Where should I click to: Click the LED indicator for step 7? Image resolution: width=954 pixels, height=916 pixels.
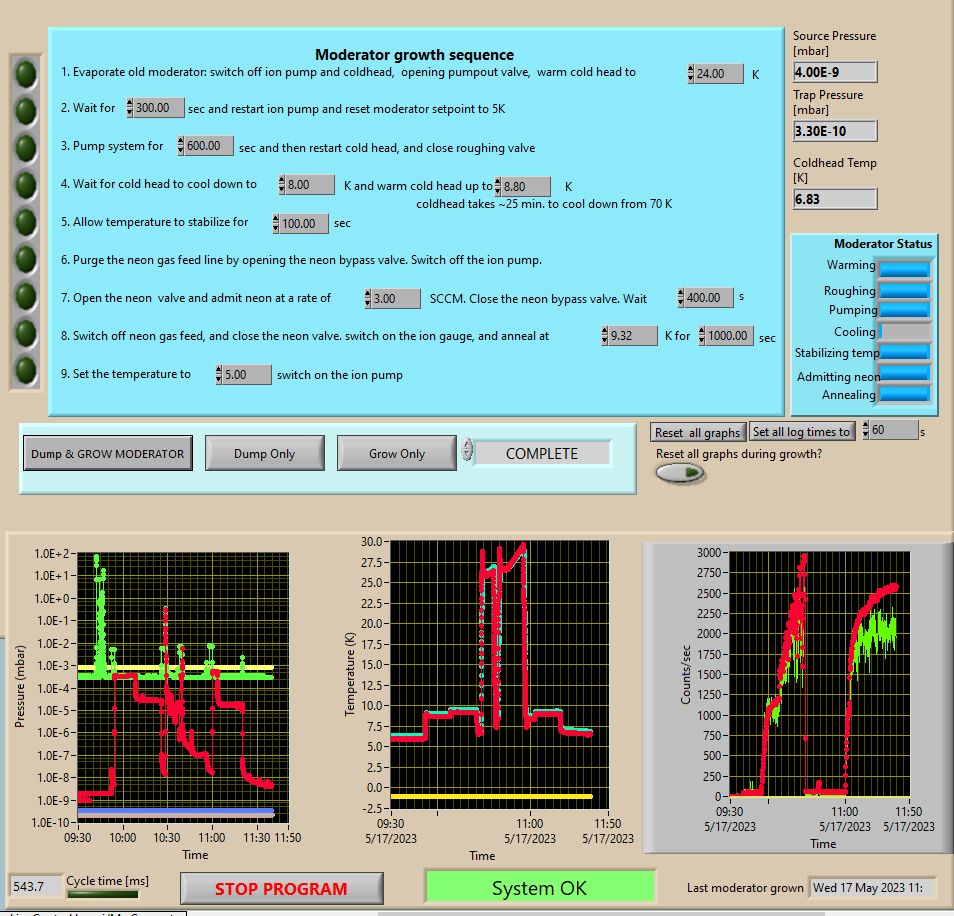click(x=26, y=296)
